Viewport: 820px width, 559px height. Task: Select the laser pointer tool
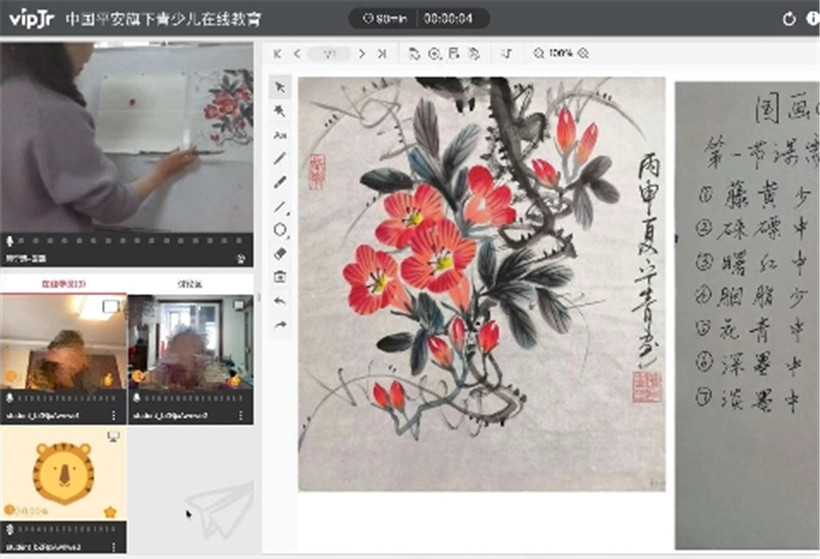[x=280, y=111]
